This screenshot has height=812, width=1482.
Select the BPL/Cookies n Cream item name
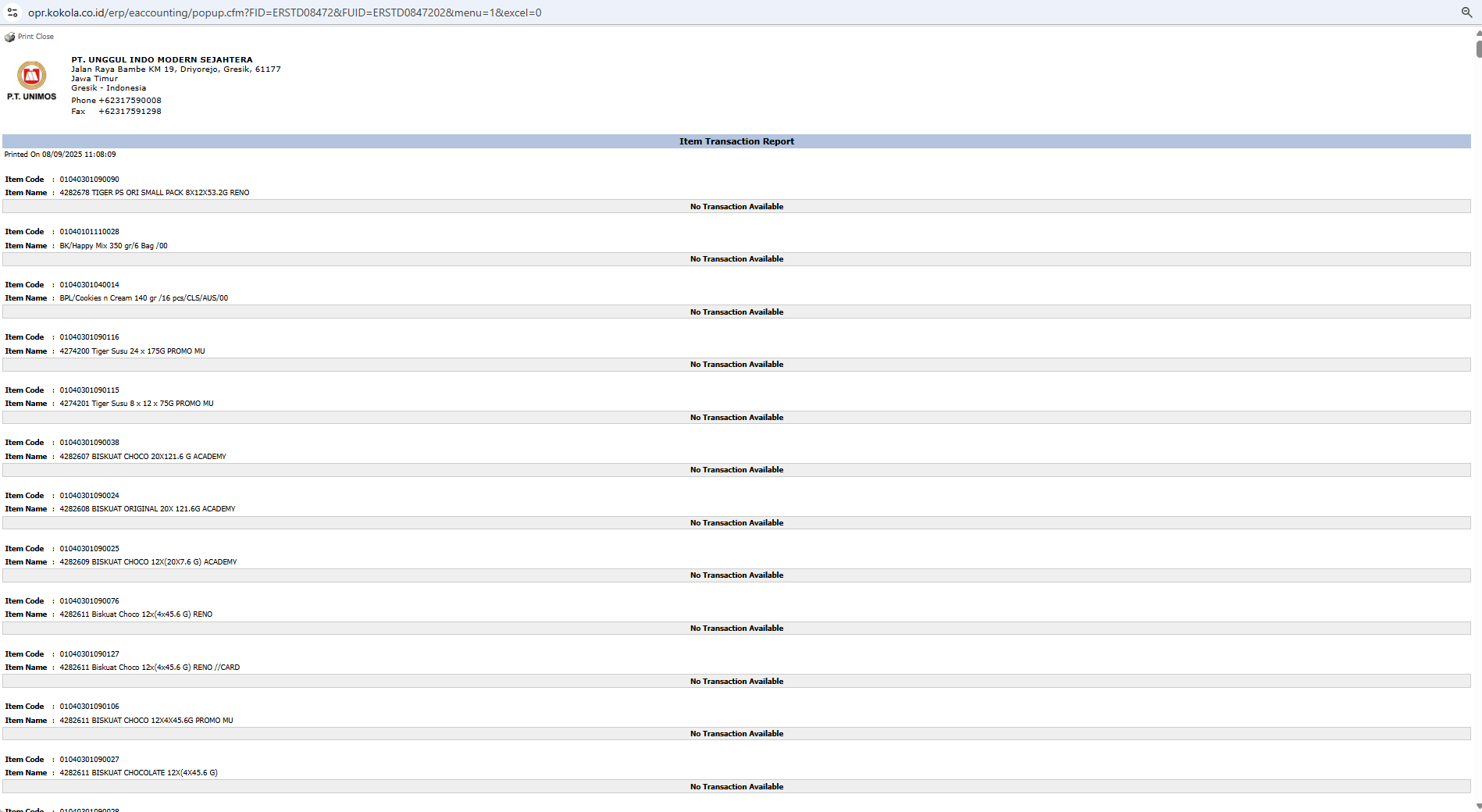click(144, 298)
